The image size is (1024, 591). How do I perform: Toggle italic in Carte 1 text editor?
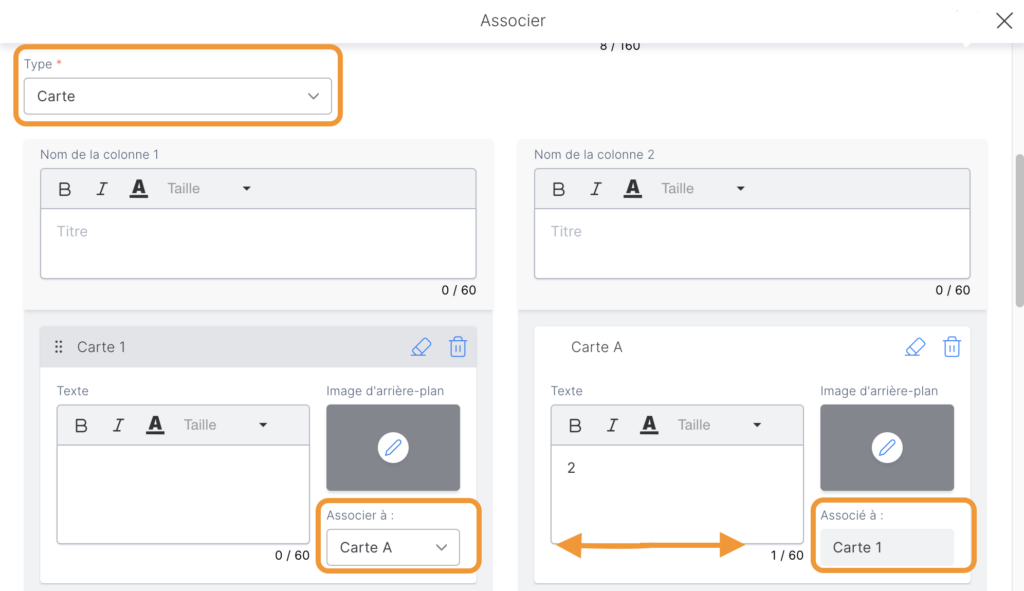click(x=118, y=425)
